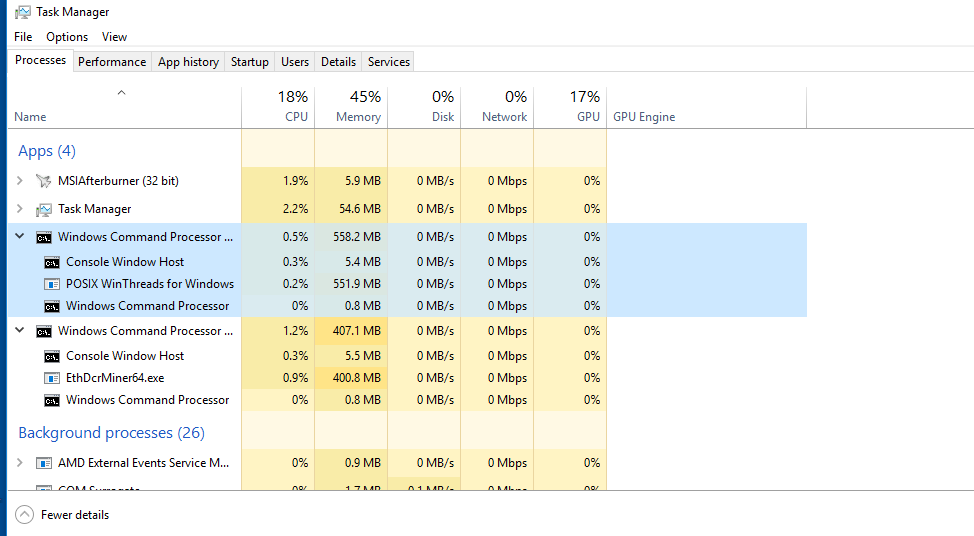Viewport: 974px width, 536px height.
Task: Click the Task Manager process row icon
Action: click(x=43, y=209)
